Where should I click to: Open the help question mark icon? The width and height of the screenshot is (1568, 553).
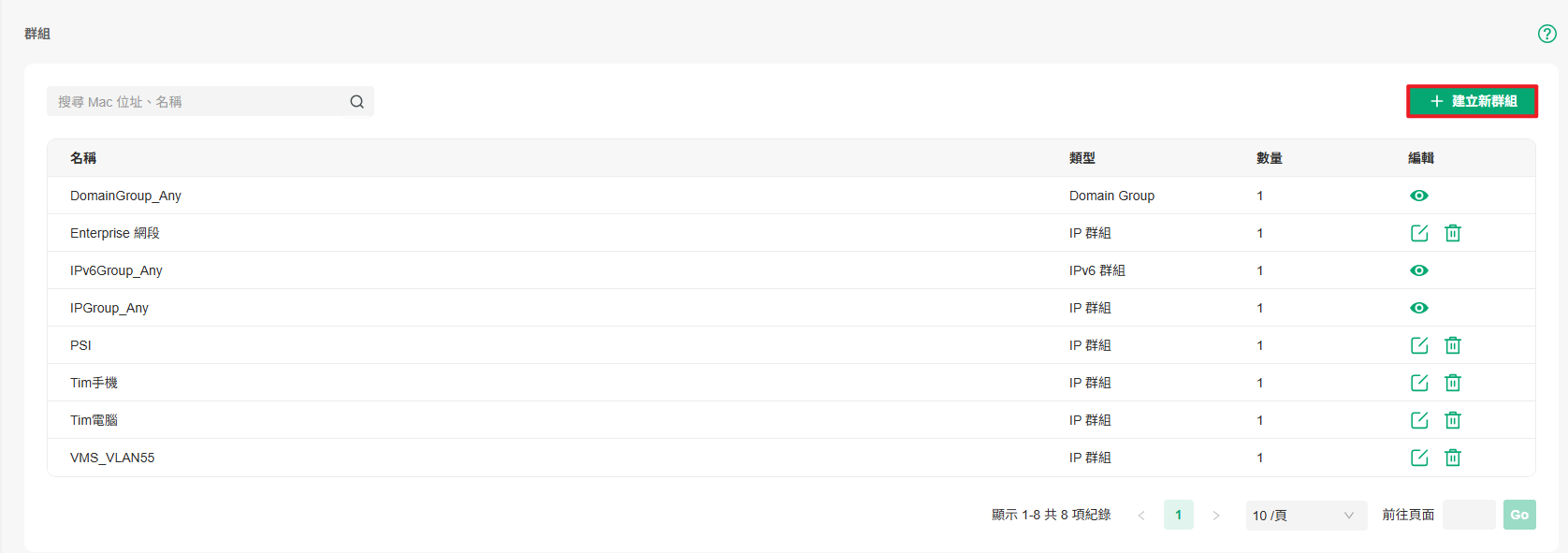click(x=1547, y=34)
